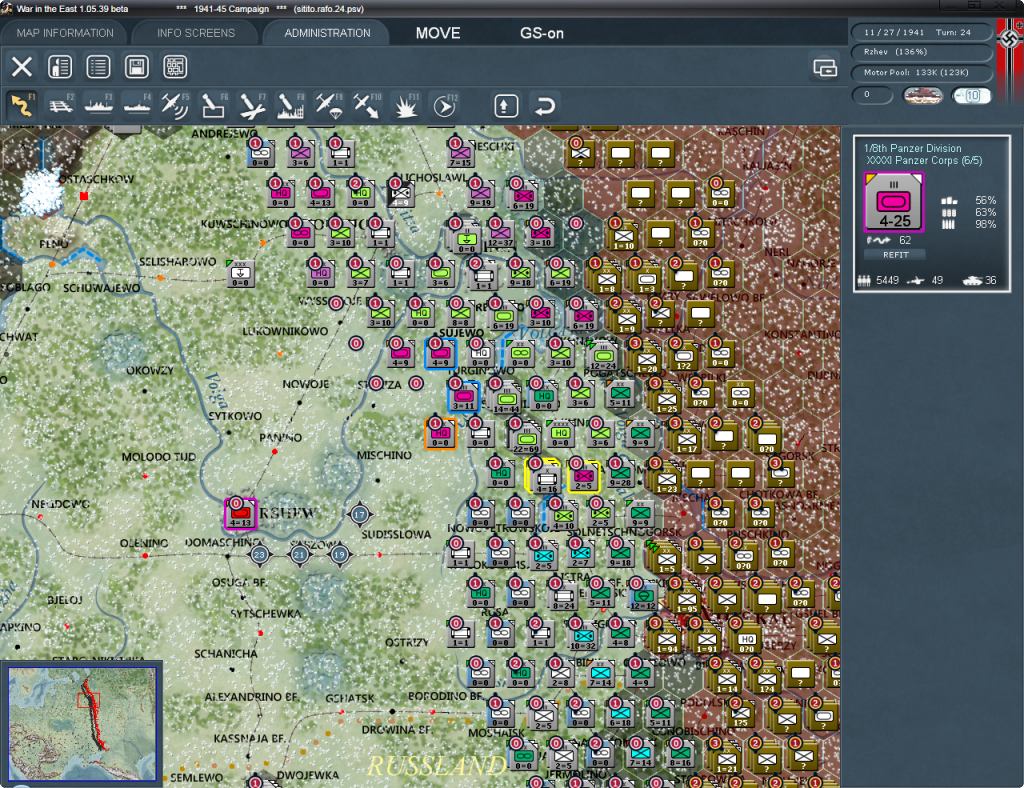This screenshot has width=1024, height=788.
Task: Select the 12=37 pink infantry counter
Action: 500,234
